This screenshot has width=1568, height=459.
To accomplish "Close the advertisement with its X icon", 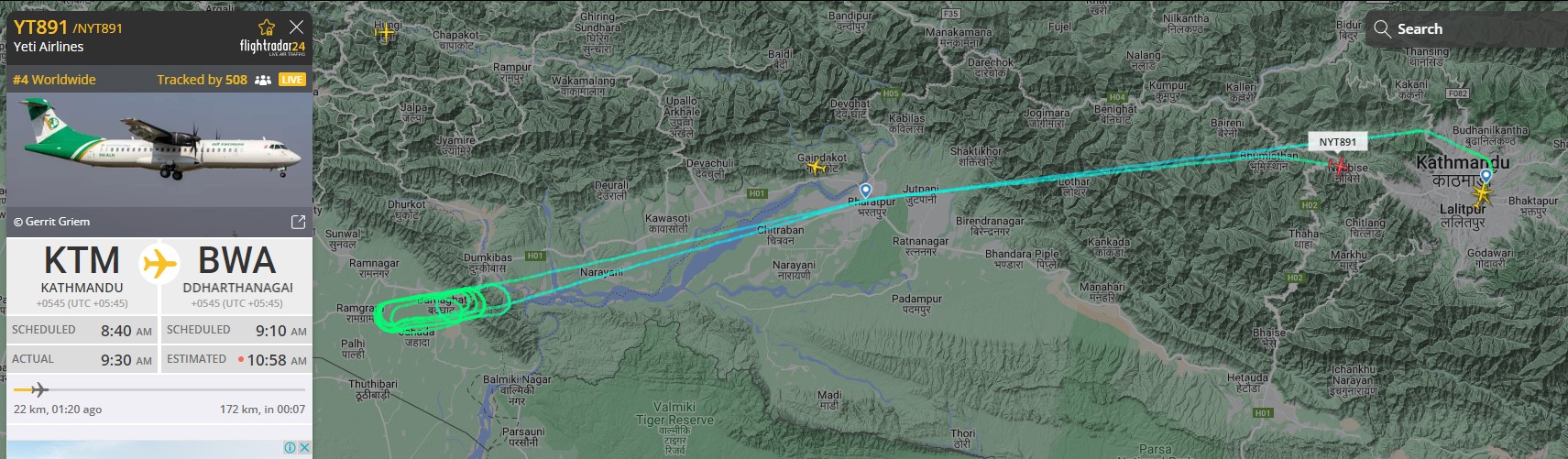I will point(305,448).
